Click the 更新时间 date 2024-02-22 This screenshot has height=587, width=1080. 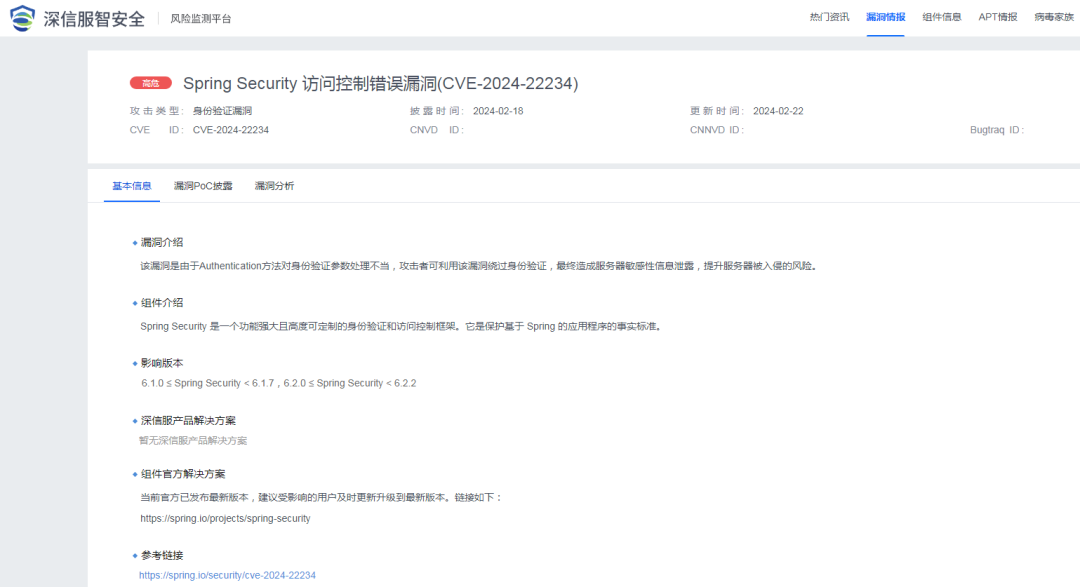click(778, 111)
